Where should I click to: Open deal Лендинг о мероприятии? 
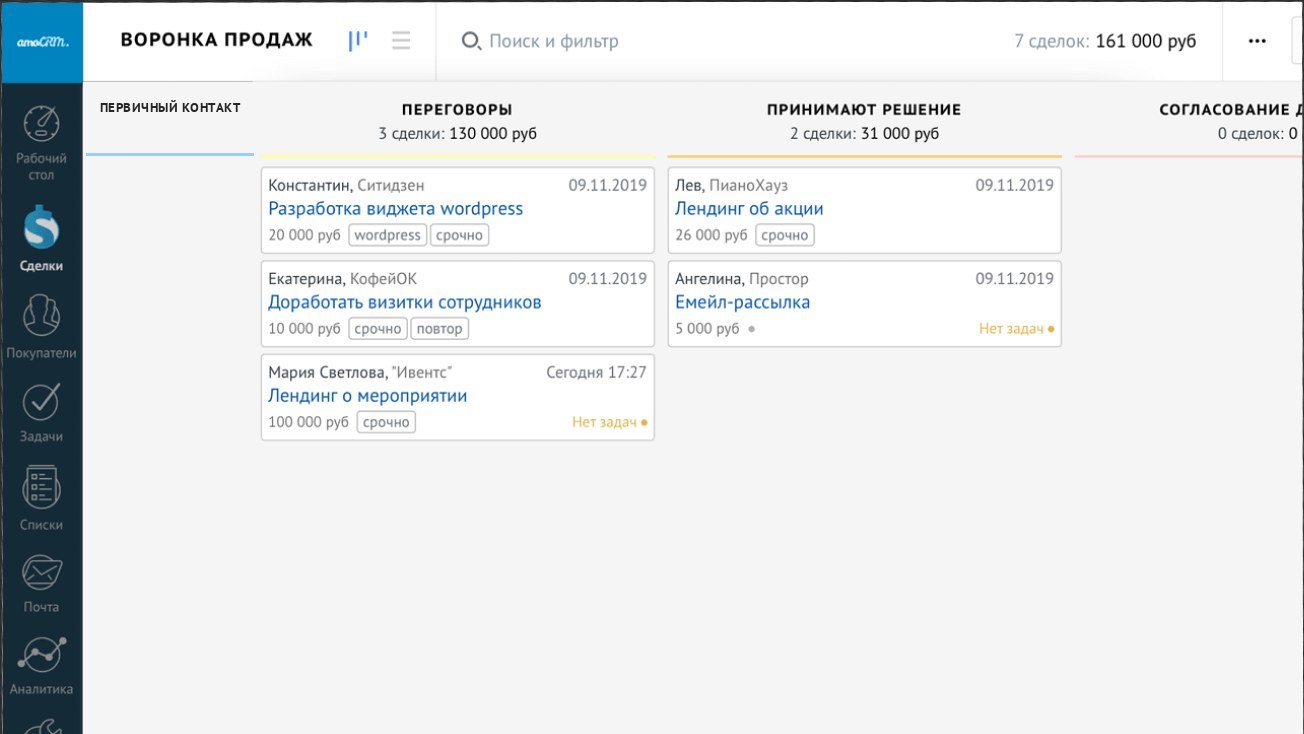pos(368,396)
